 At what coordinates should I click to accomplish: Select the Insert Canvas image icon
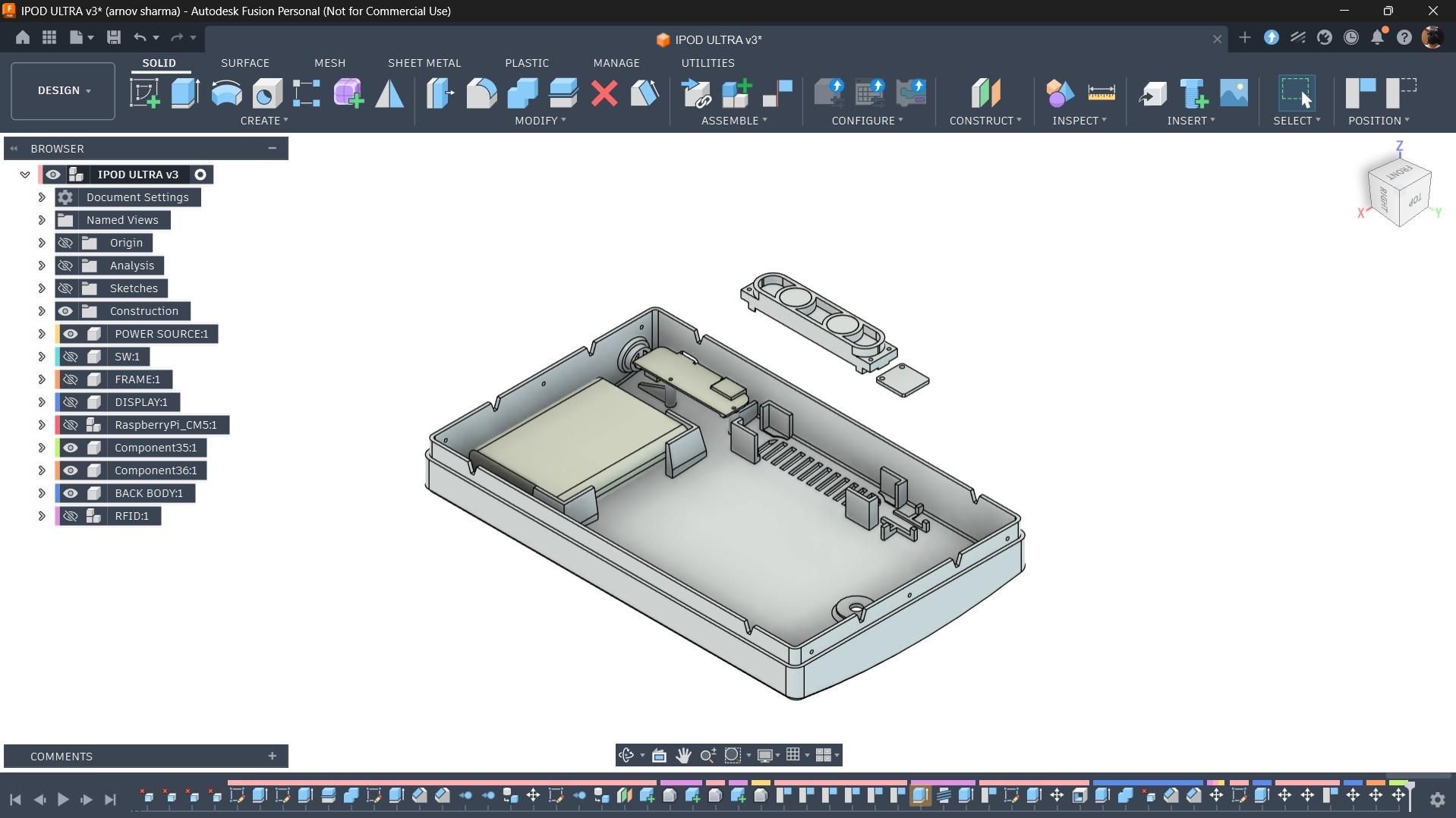tap(1234, 93)
